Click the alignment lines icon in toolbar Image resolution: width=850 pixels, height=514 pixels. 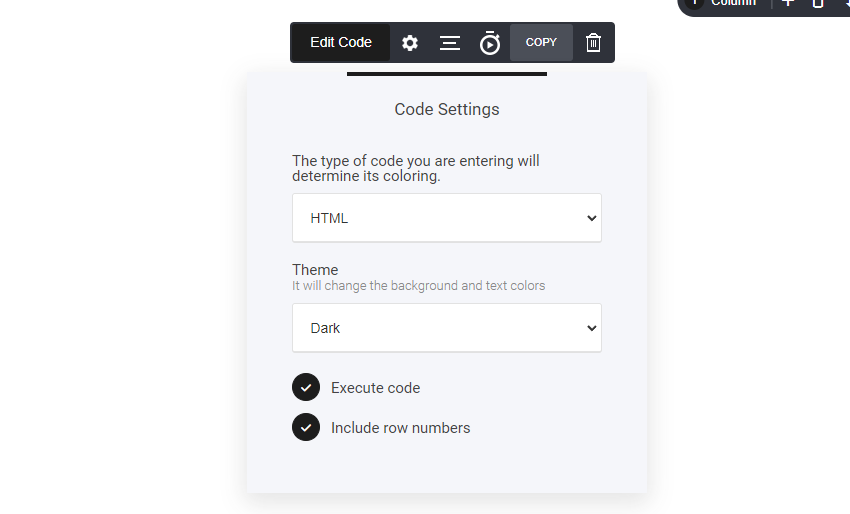click(x=450, y=43)
